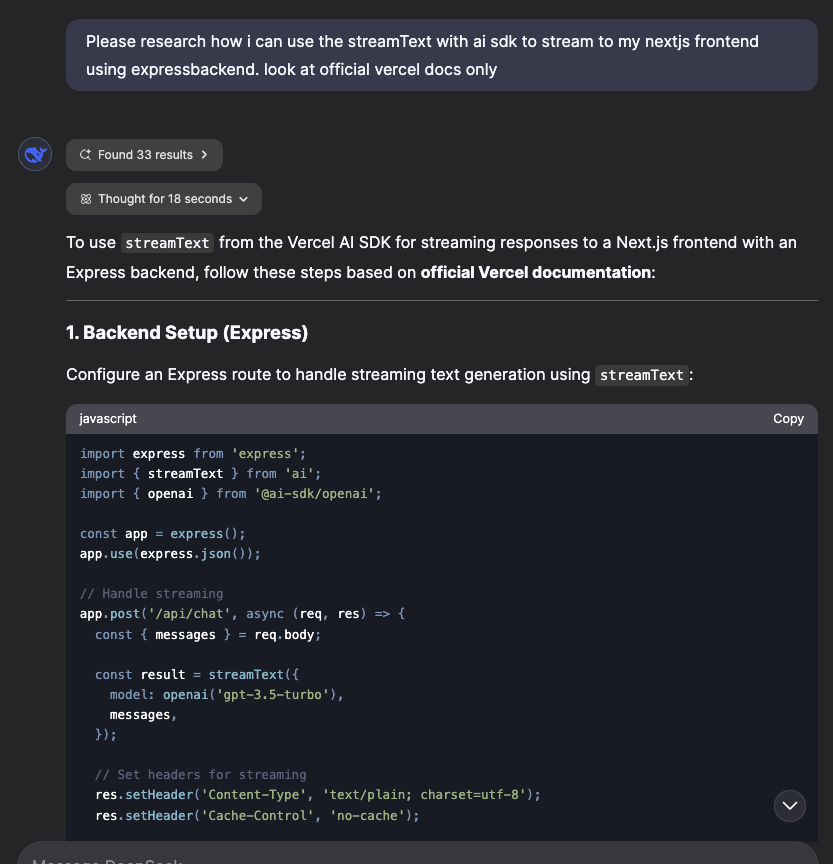Click the "Backend Setup (Express)" heading
This screenshot has width=833, height=864.
click(186, 332)
